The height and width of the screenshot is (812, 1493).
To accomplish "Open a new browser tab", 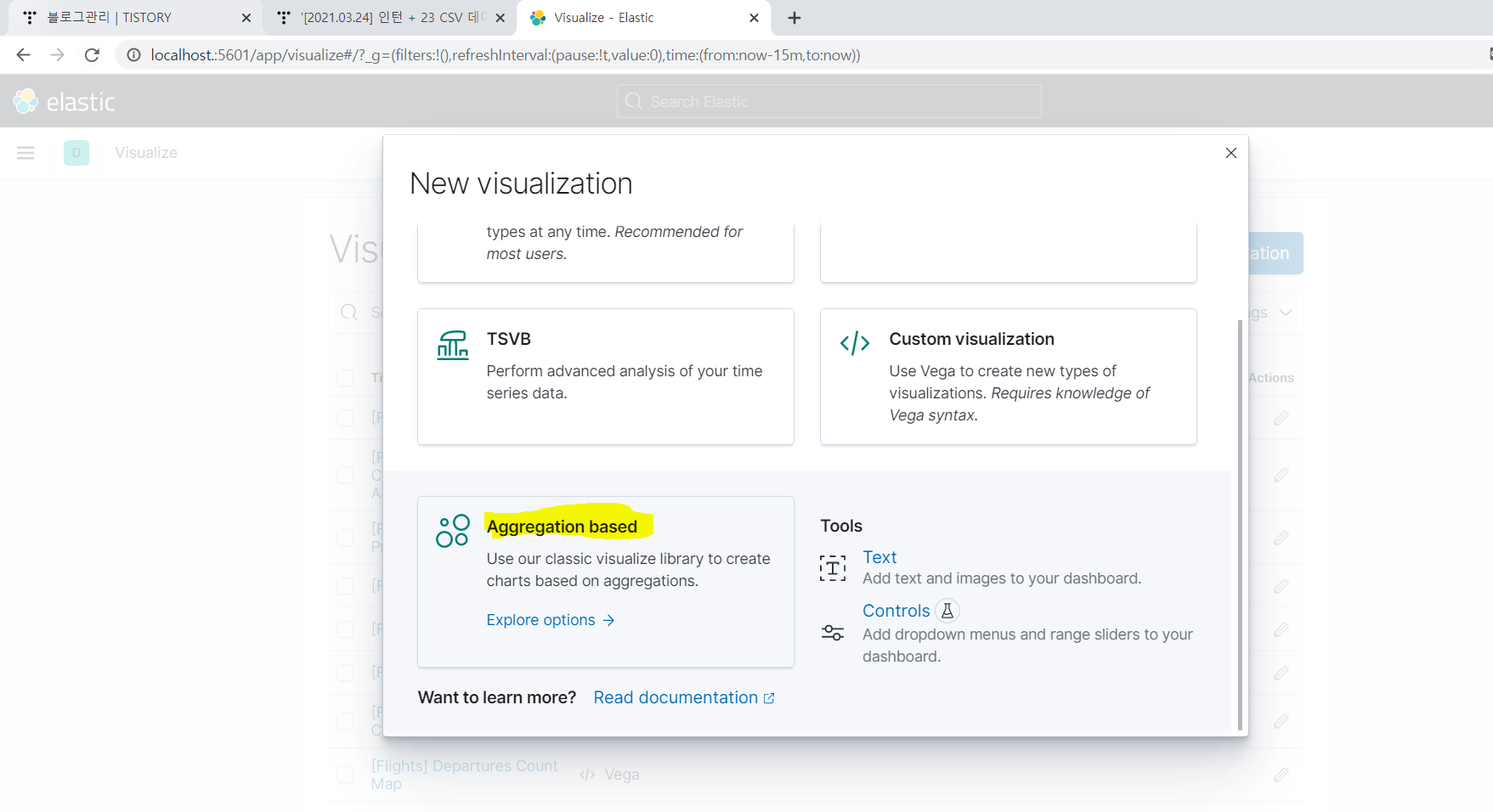I will (x=795, y=18).
